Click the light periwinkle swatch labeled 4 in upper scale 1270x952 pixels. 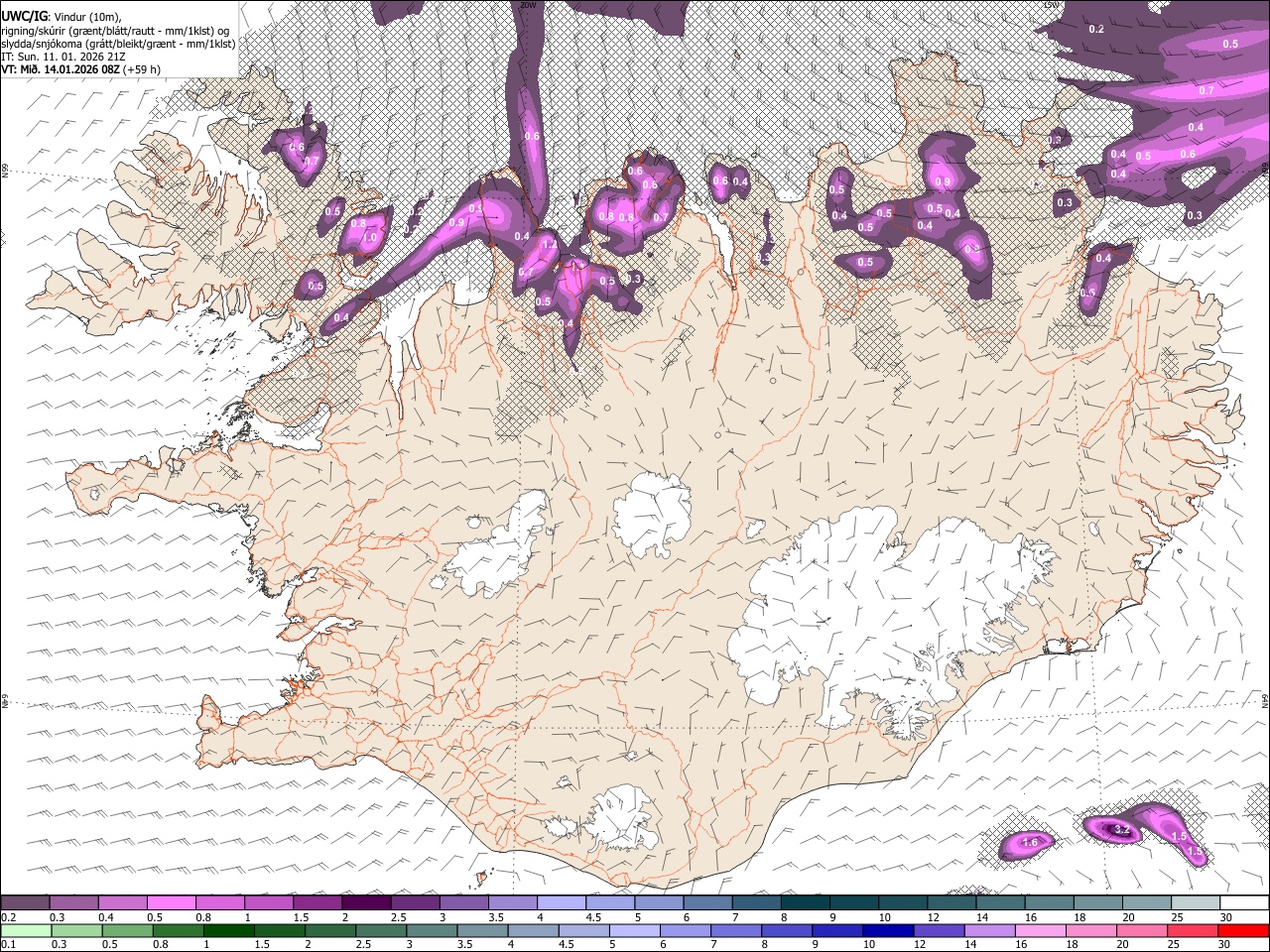pyautogui.click(x=562, y=902)
